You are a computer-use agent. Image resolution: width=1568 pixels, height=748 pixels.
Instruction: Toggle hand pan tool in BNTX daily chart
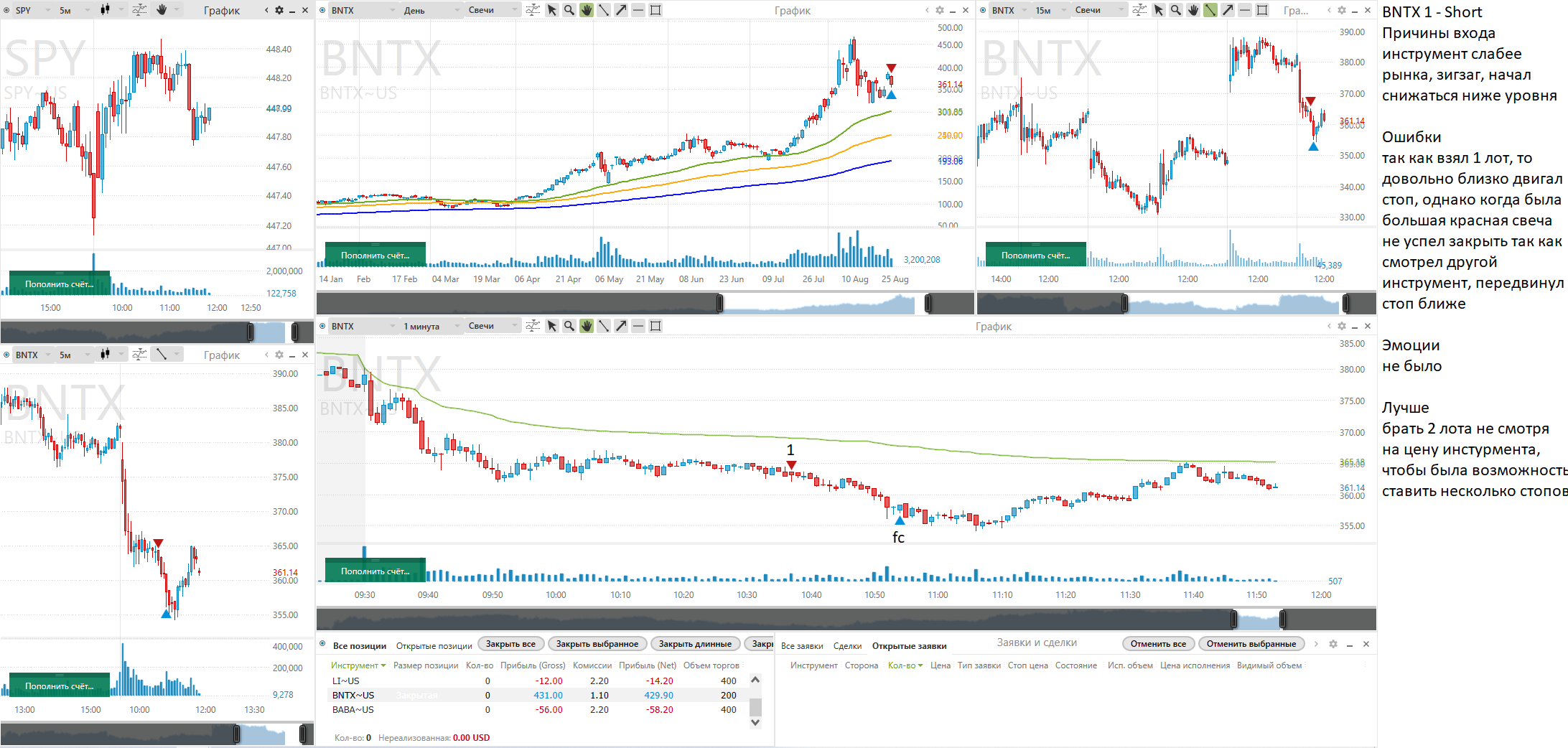587,10
